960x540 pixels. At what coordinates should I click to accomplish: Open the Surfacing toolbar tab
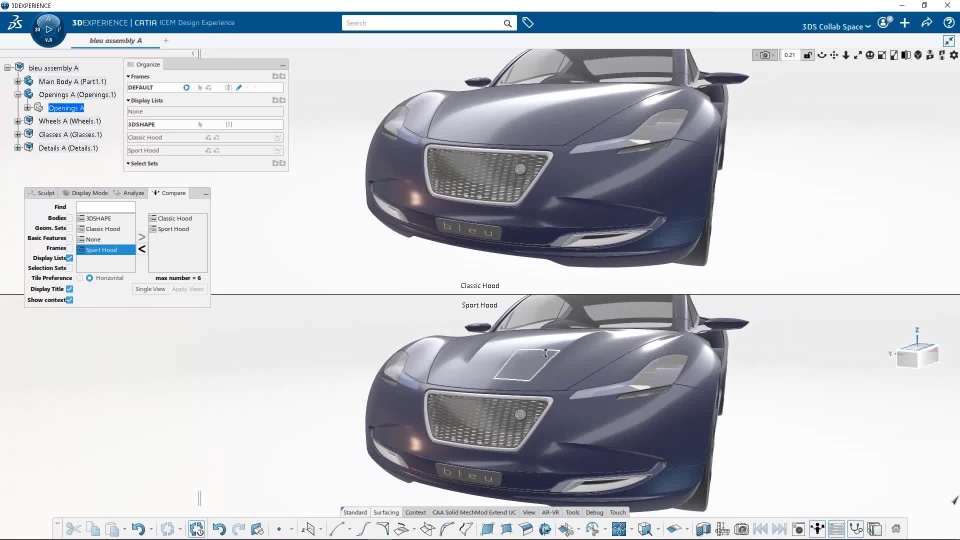386,512
